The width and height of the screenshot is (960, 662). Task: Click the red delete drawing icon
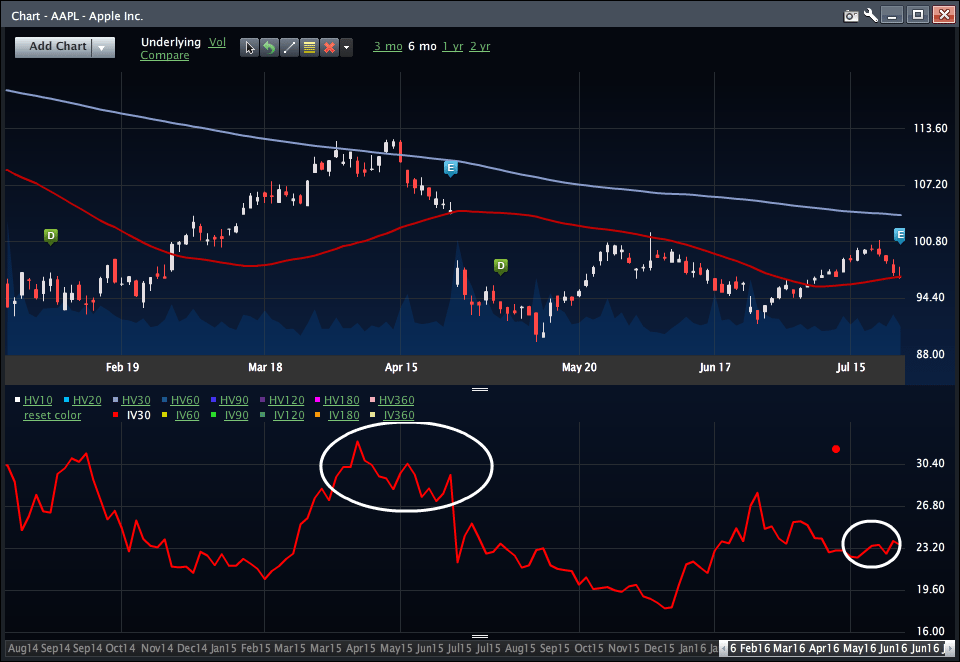(330, 47)
